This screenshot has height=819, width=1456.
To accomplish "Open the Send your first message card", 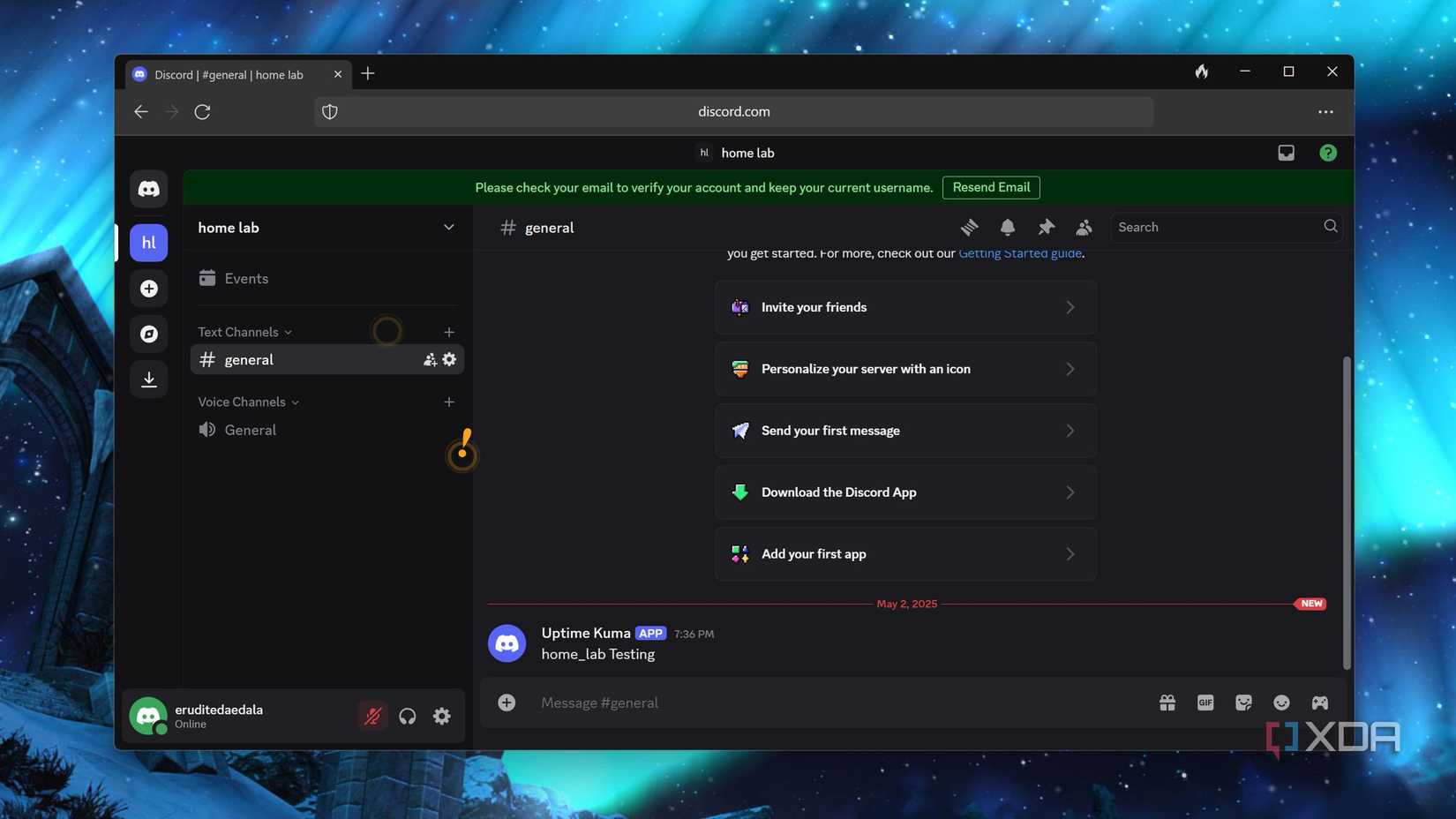I will 906,431.
